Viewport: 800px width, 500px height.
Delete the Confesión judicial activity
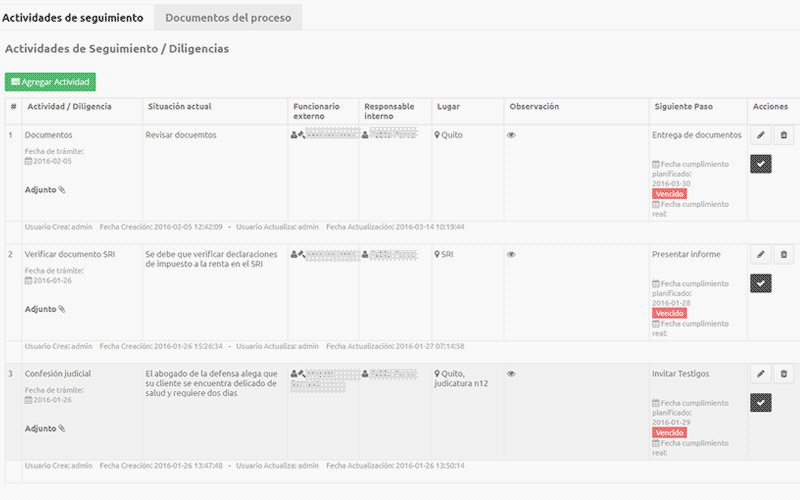click(784, 374)
